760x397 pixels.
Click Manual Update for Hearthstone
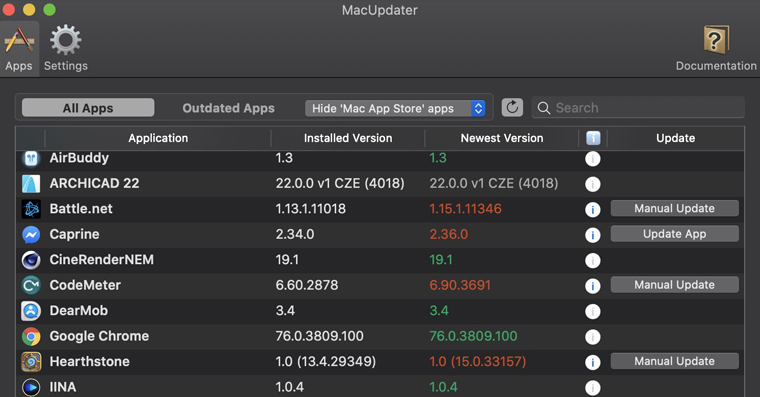(675, 361)
